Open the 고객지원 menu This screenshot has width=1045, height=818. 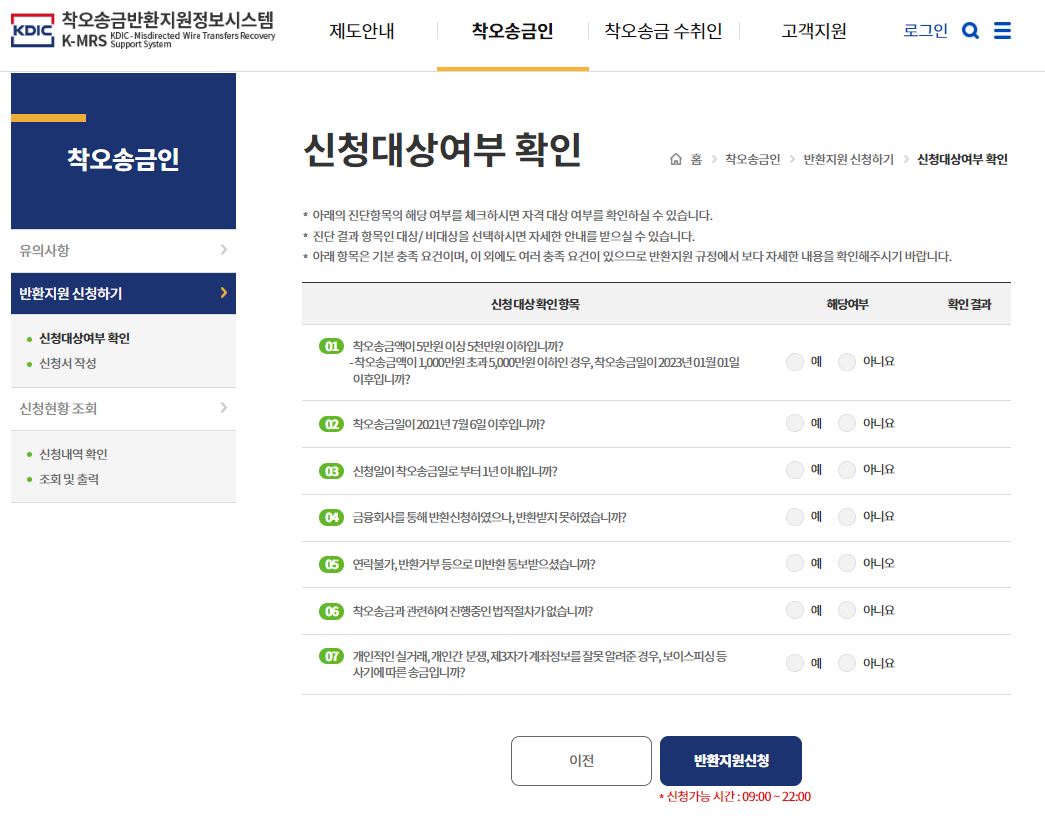812,30
